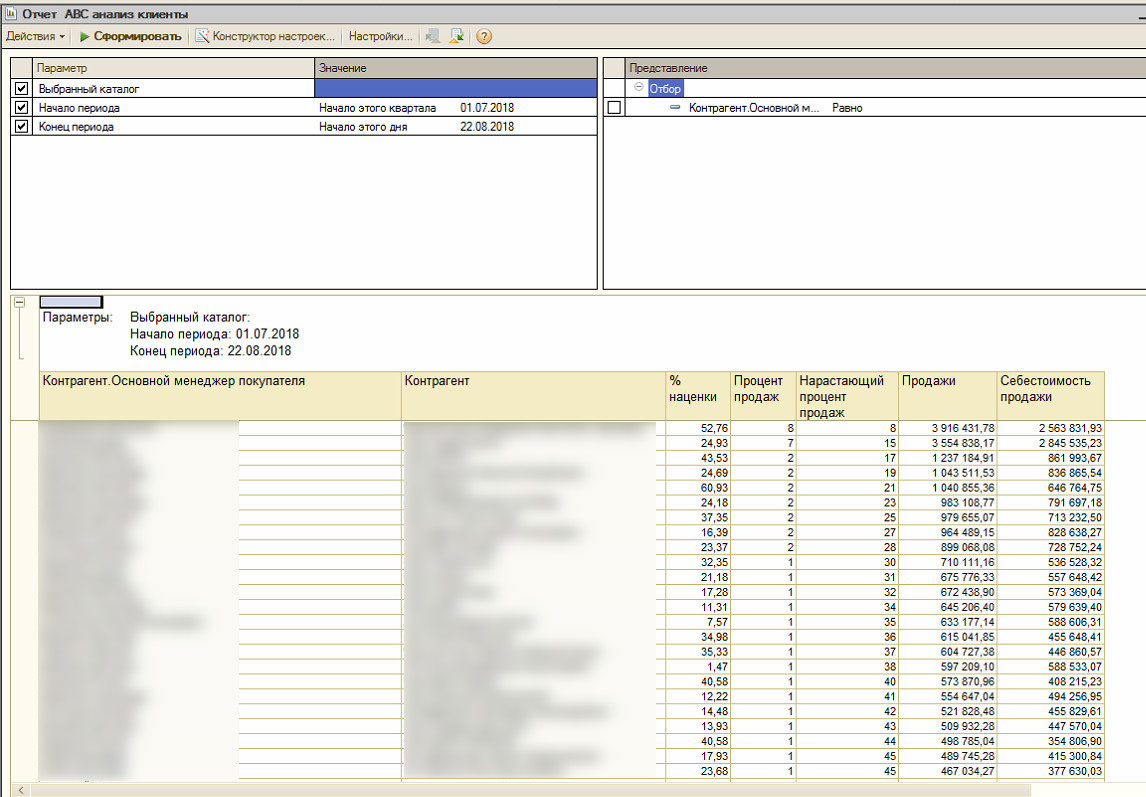Disable the Конец периода checkbox

(x=21, y=127)
